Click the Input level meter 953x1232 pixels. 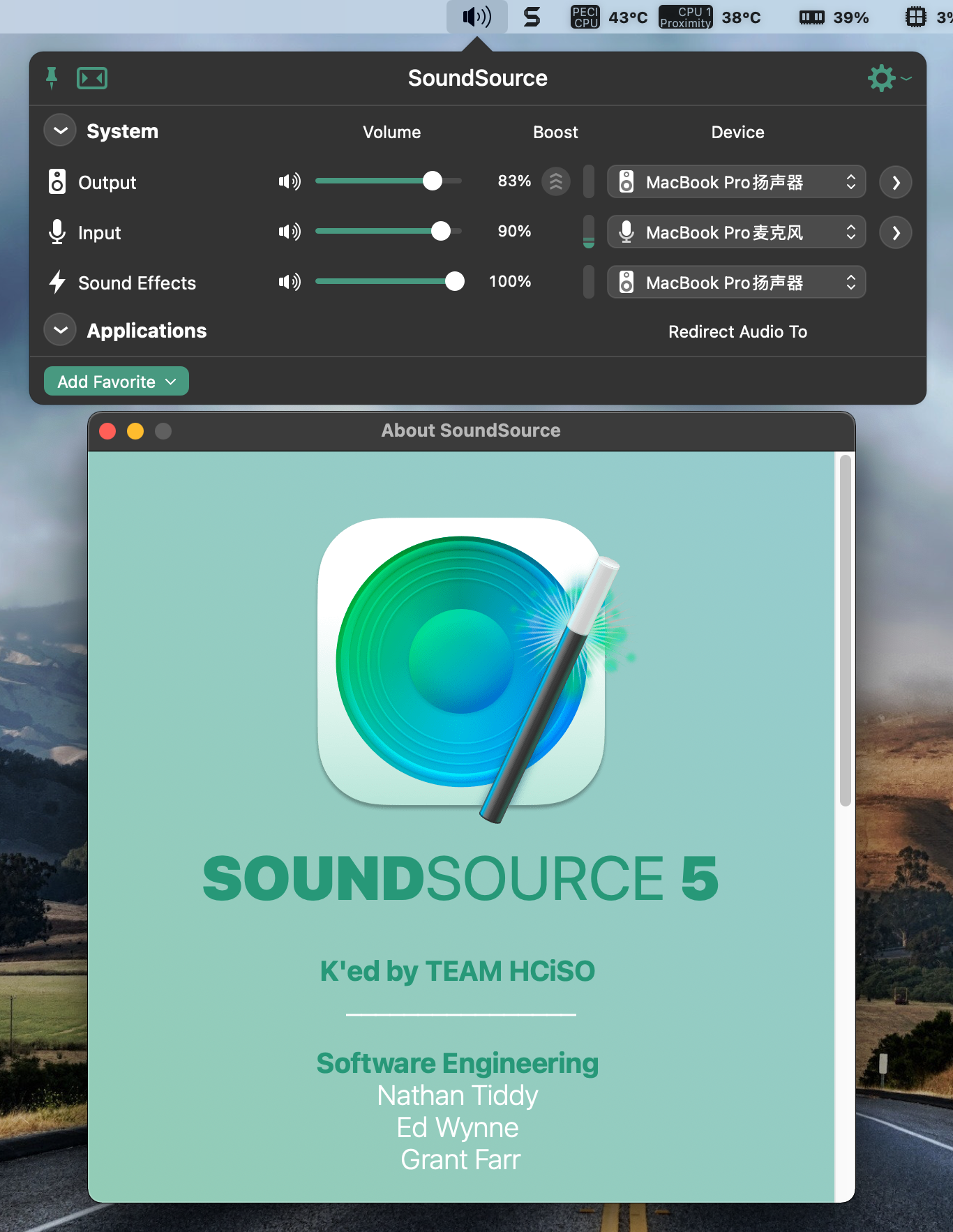click(589, 232)
